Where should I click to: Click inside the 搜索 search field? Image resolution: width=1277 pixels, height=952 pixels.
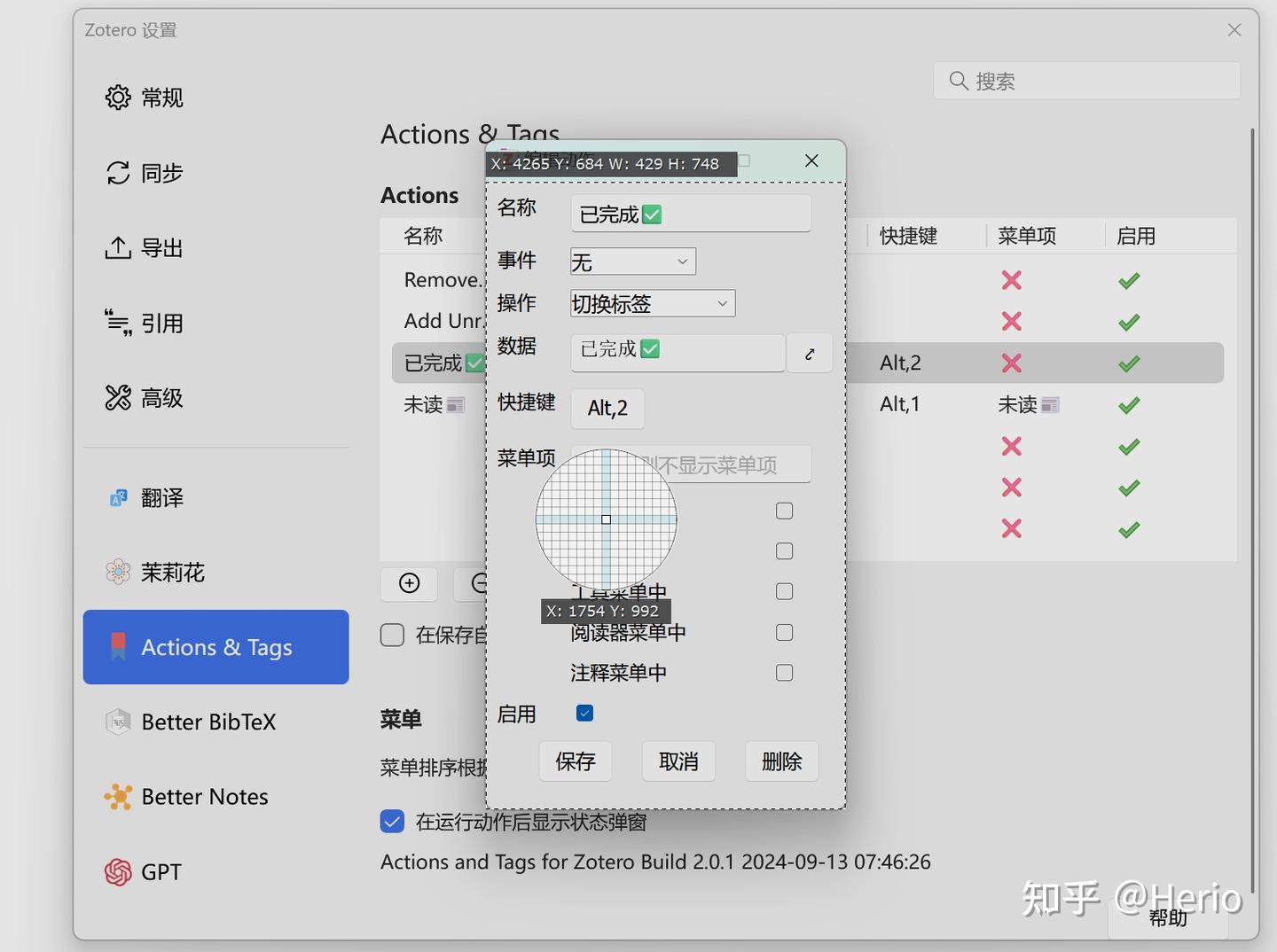1085,81
